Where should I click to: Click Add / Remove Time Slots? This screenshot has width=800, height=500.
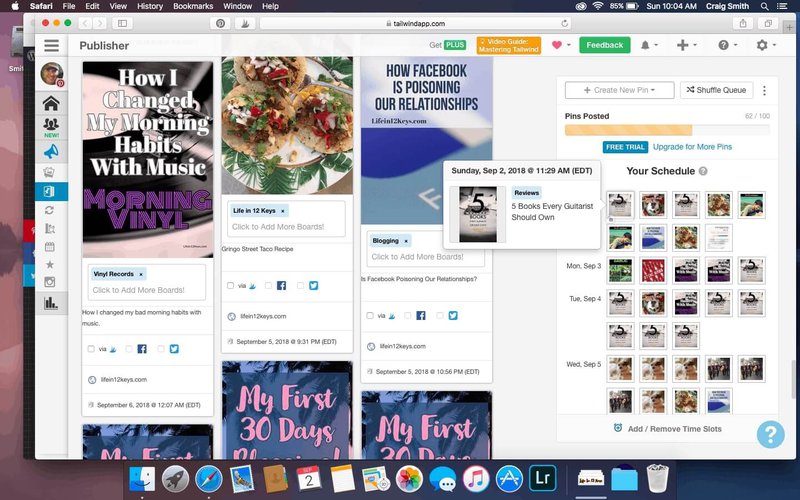[x=668, y=429]
